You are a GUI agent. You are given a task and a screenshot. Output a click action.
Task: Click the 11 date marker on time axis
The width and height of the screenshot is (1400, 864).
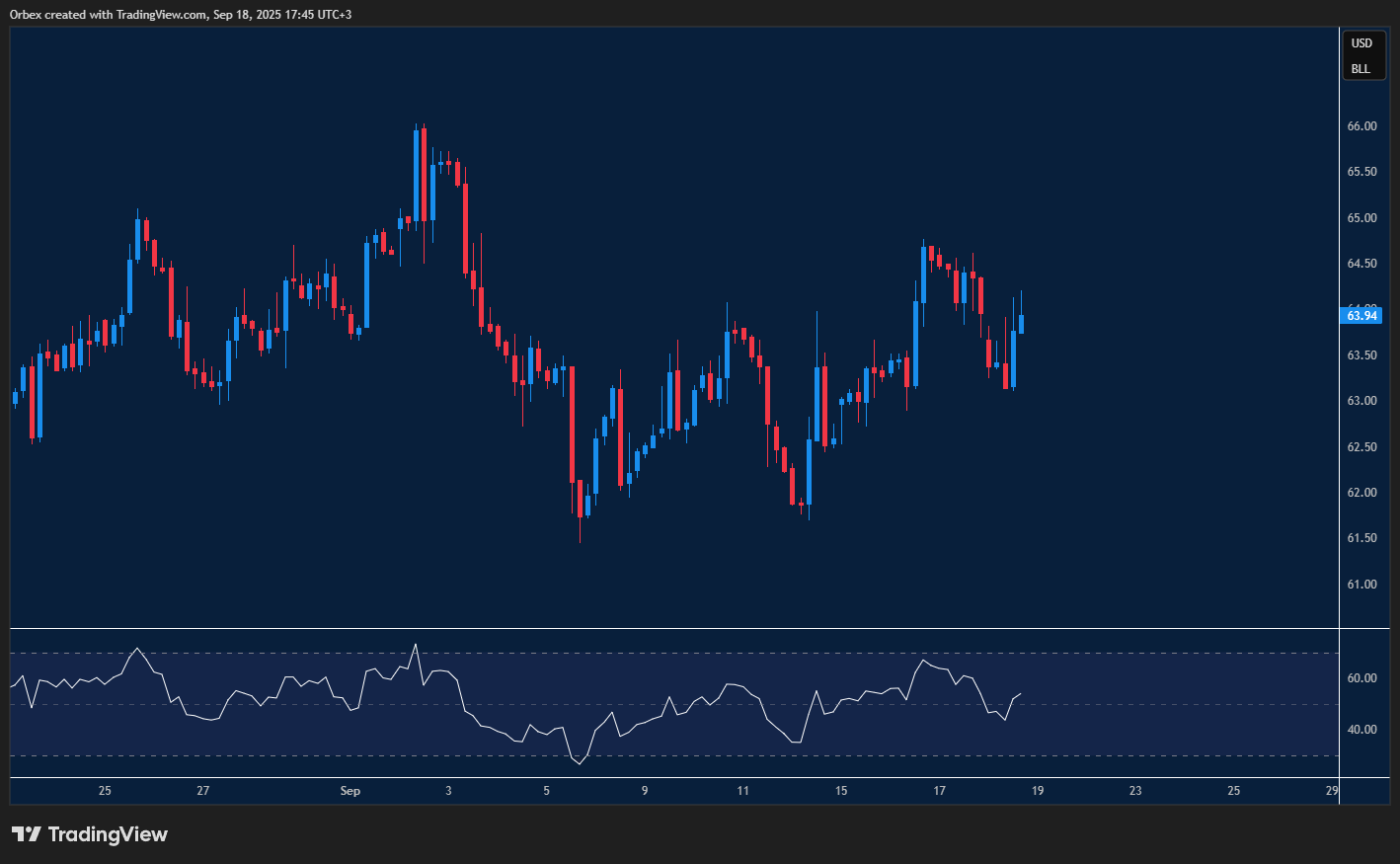pos(742,791)
